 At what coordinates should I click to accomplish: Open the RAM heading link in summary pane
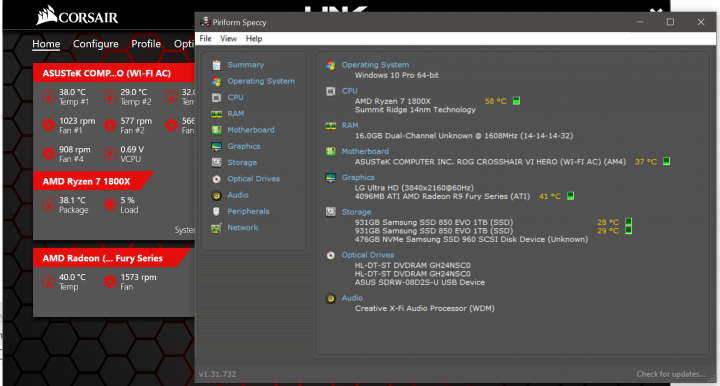(x=350, y=125)
